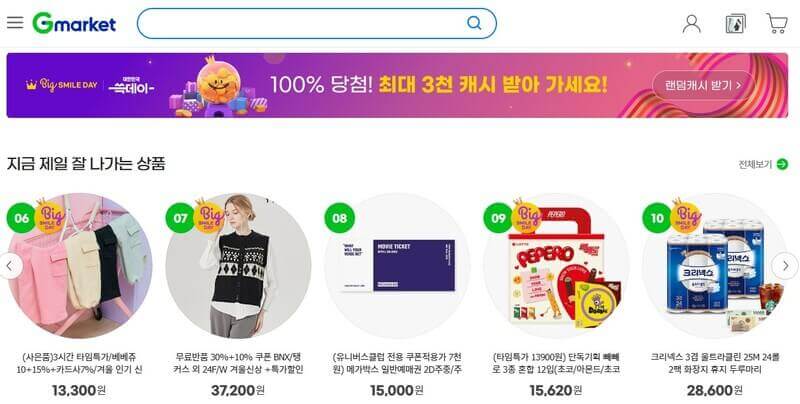Open the hamburger menu icon

tap(15, 23)
